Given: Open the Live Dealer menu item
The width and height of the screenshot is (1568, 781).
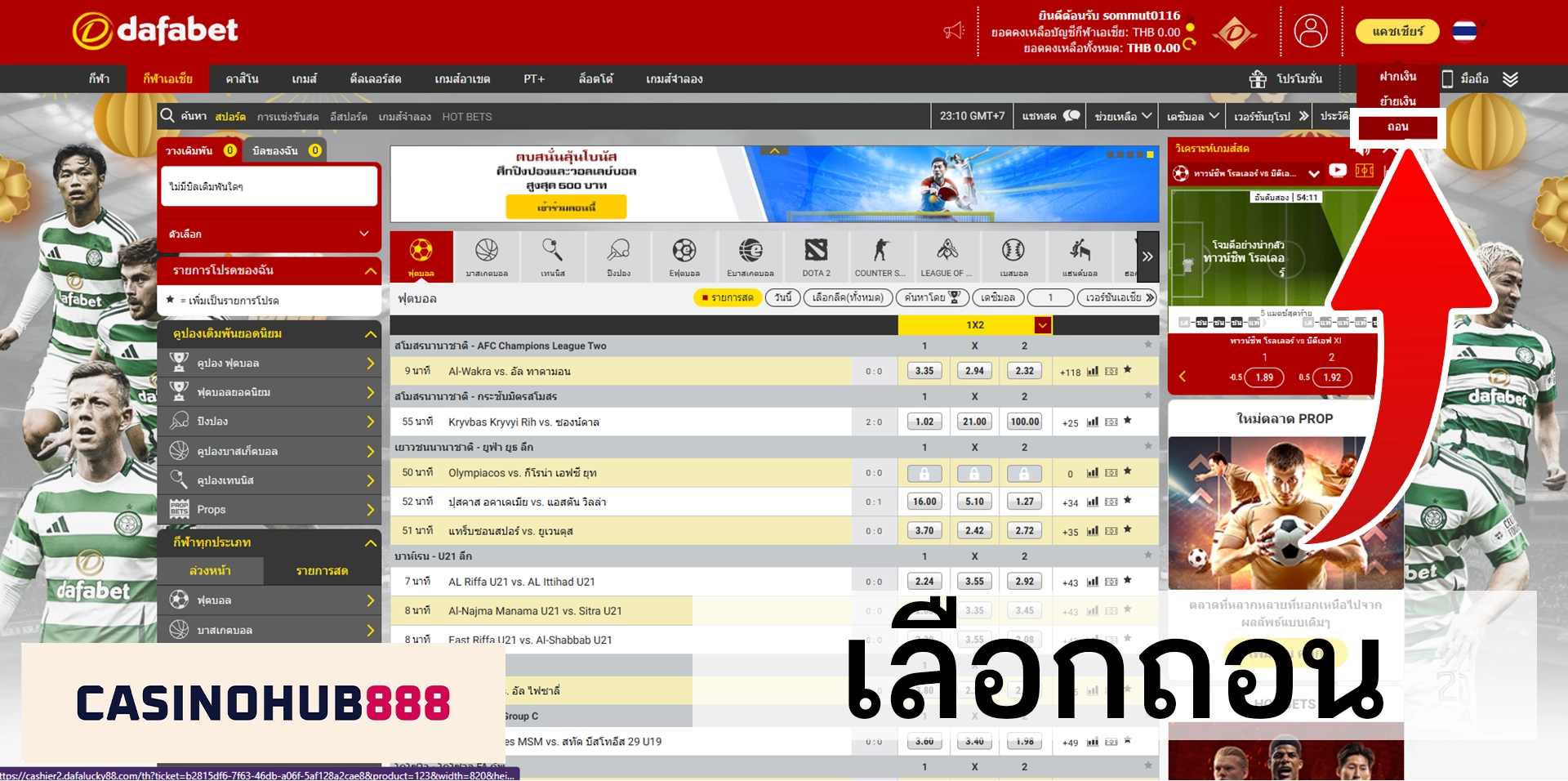Looking at the screenshot, I should (x=376, y=78).
